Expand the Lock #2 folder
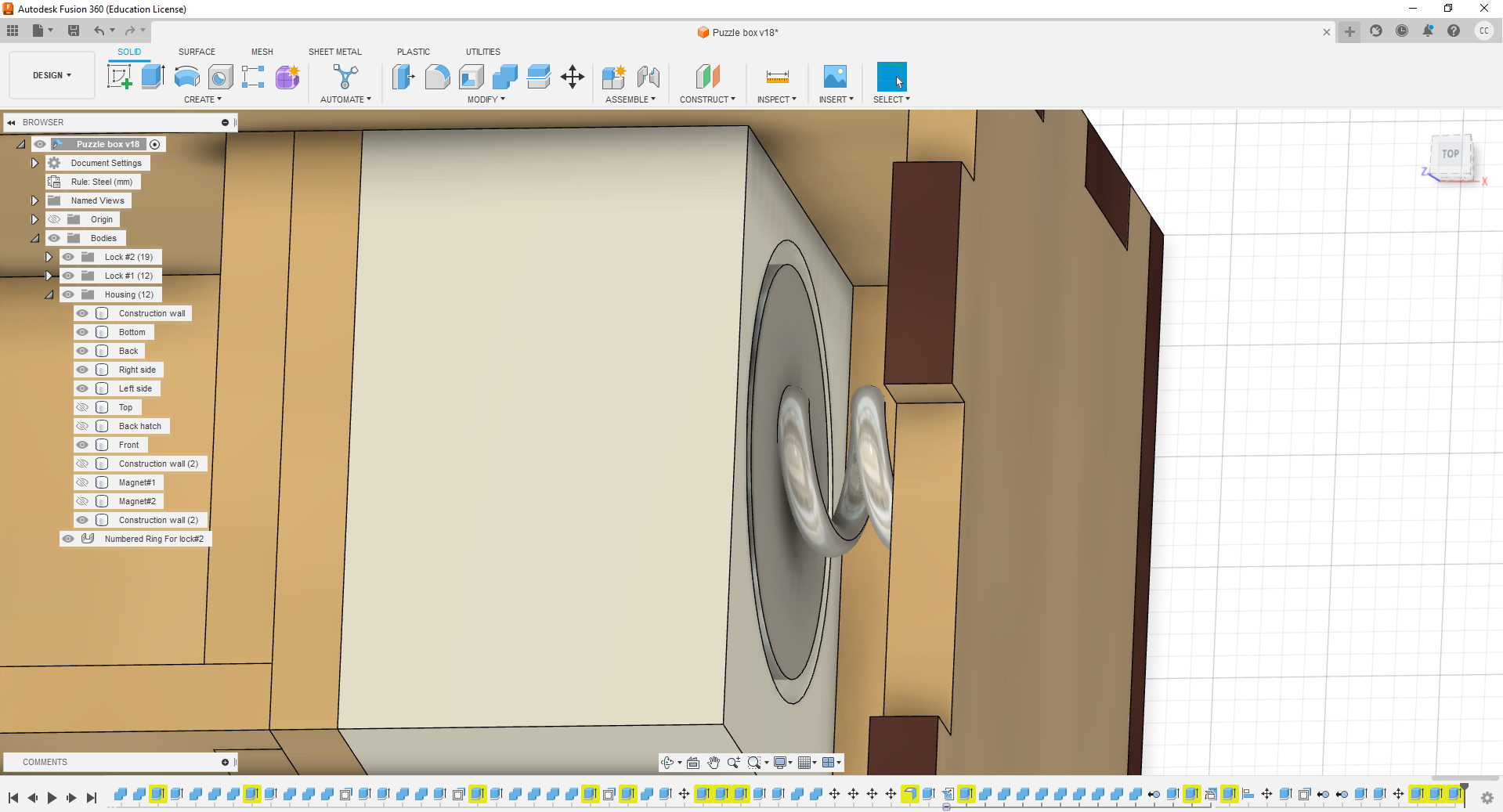Image resolution: width=1503 pixels, height=812 pixels. [49, 257]
